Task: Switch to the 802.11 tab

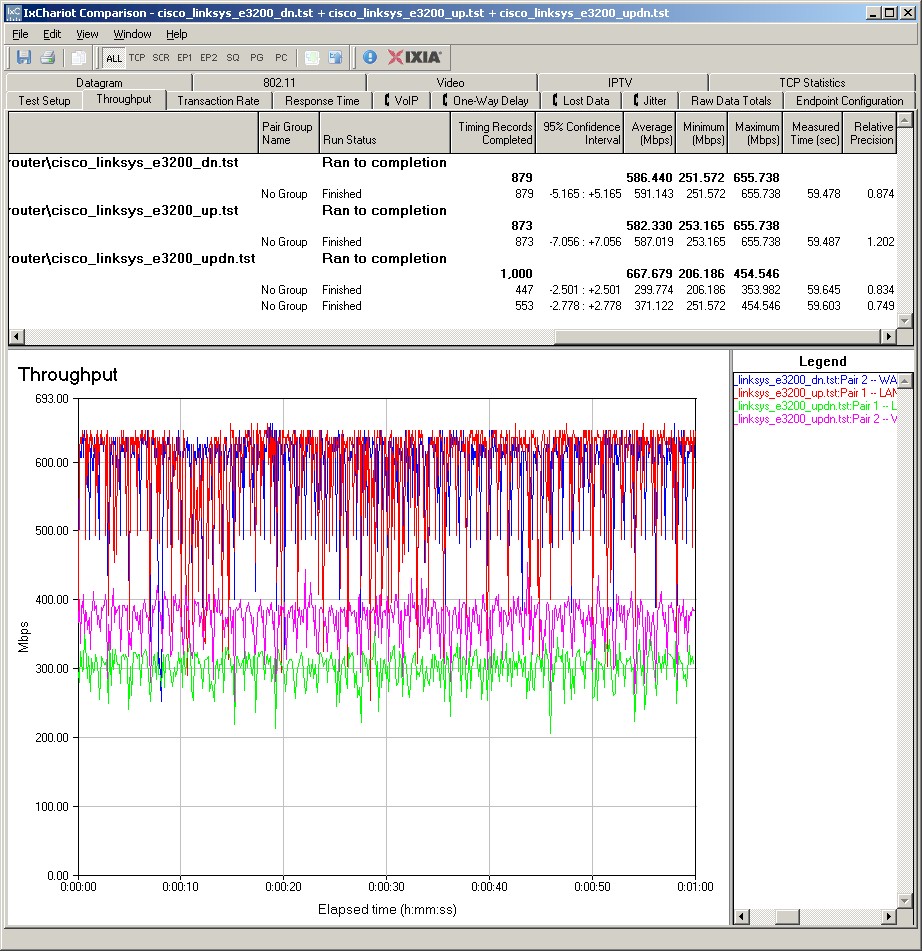Action: tap(279, 82)
